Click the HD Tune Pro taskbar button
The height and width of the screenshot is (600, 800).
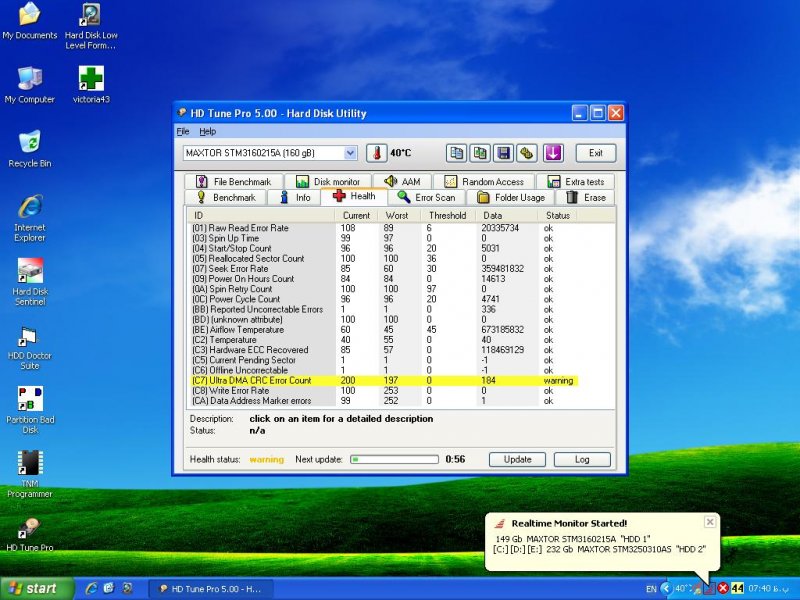point(210,589)
